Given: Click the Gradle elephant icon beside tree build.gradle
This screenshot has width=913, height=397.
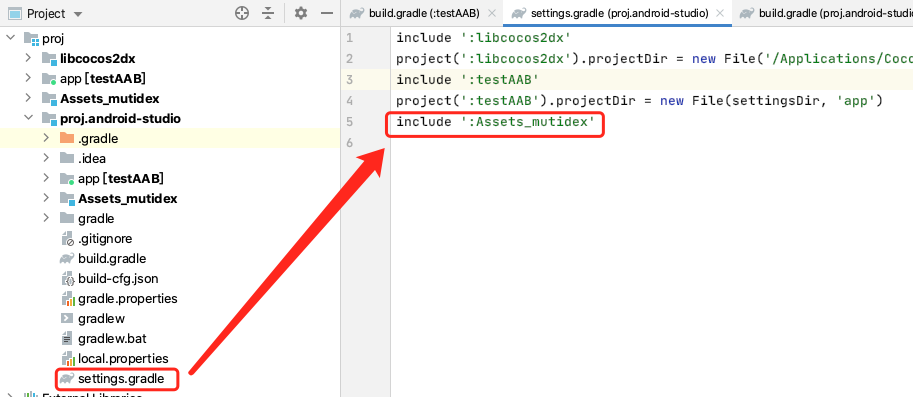Looking at the screenshot, I should tap(66, 258).
